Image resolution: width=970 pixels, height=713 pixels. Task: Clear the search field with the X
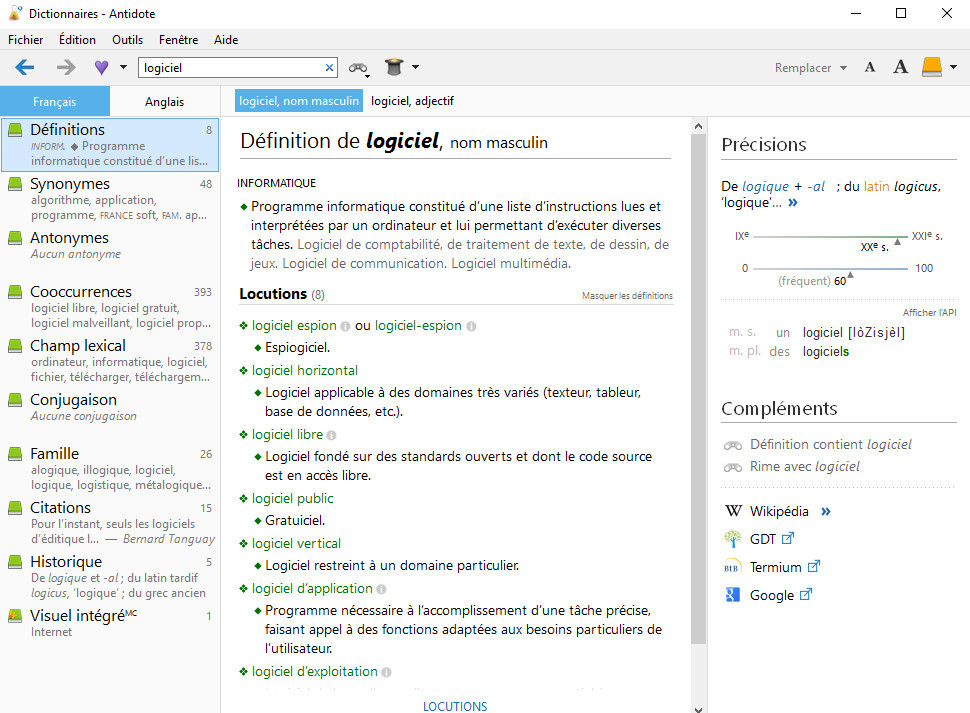click(329, 67)
